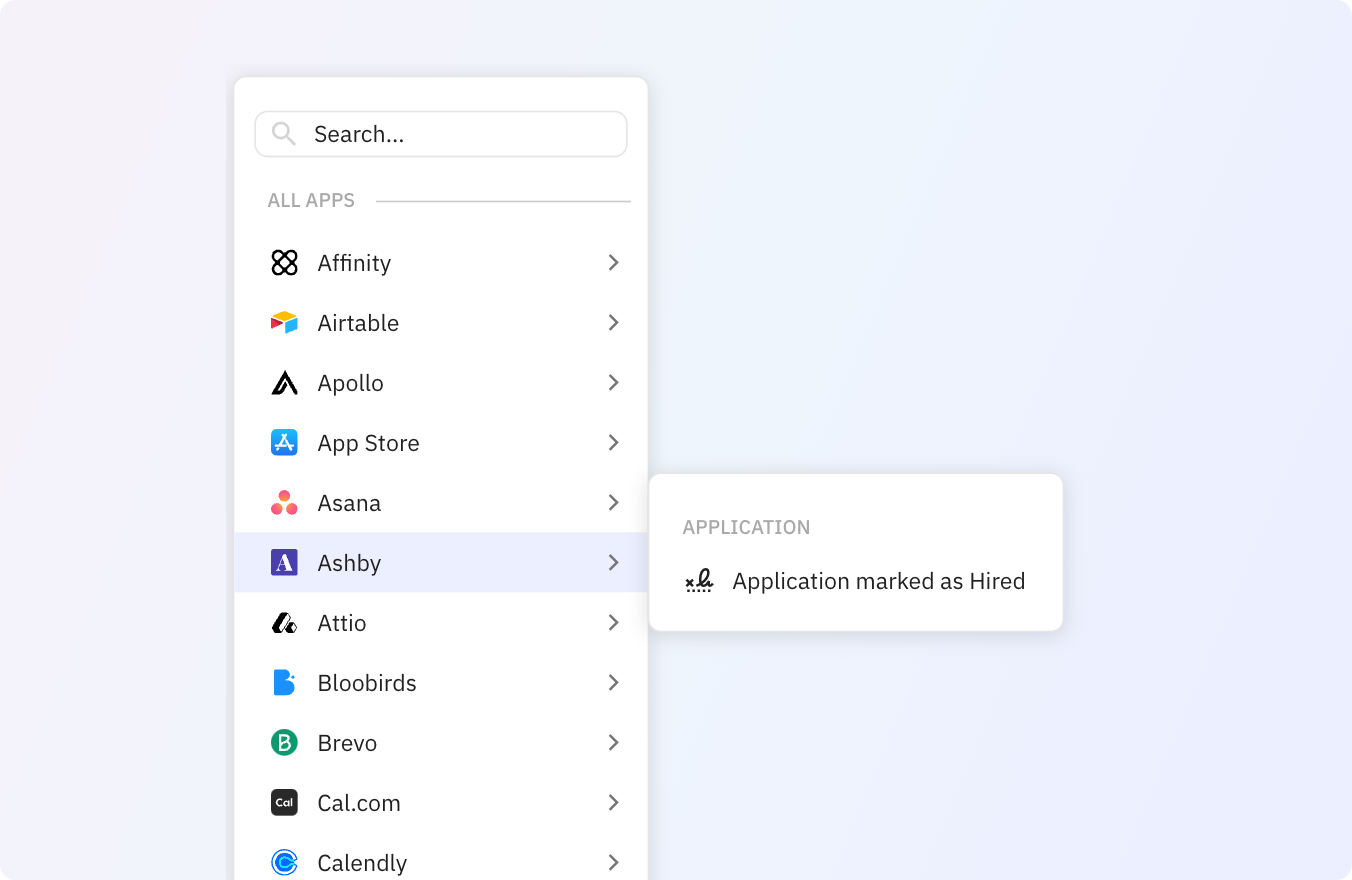The width and height of the screenshot is (1352, 880).
Task: Open the Calendly app entry
Action: point(441,860)
